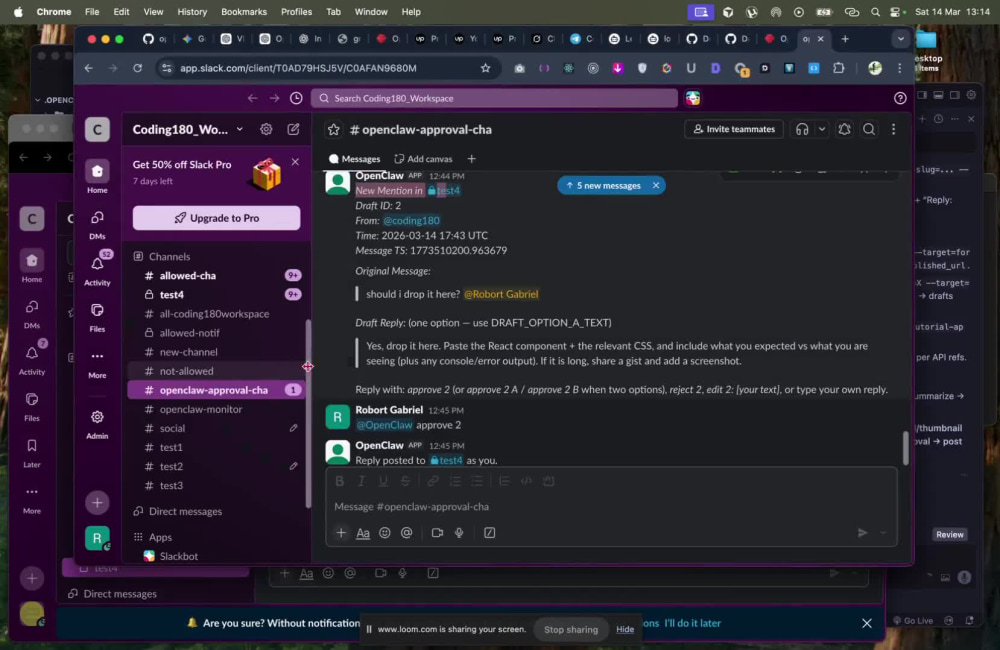Open the Activity bell with 52 badge
Screen dimensions: 1000x650
tap(97, 269)
